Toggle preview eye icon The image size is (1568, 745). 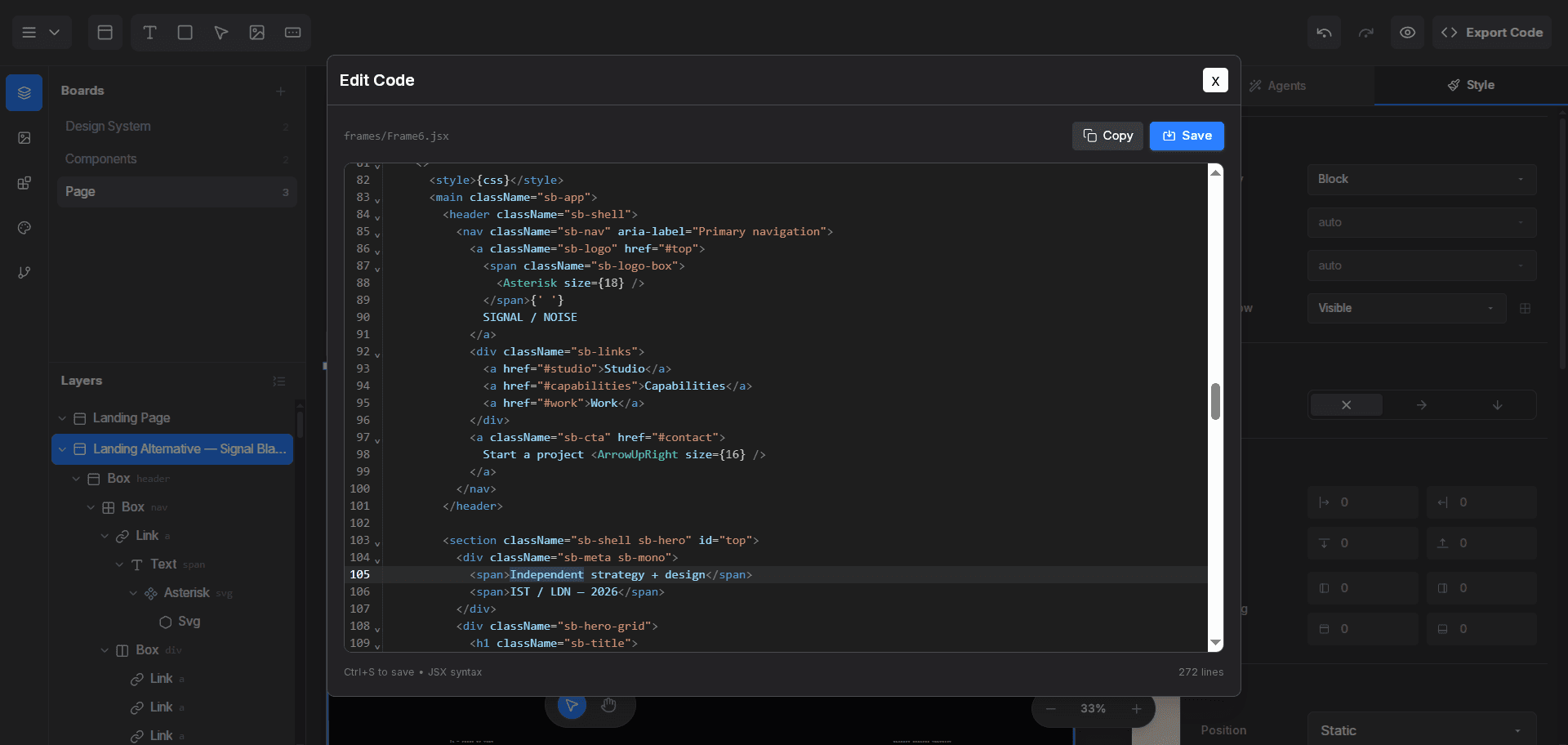[1408, 33]
